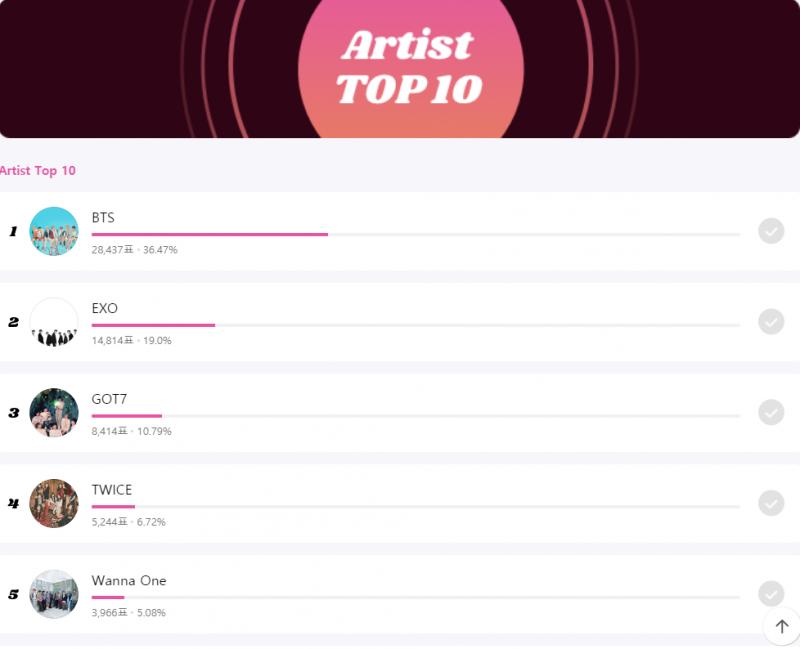Click the EXO artist name

pos(105,308)
